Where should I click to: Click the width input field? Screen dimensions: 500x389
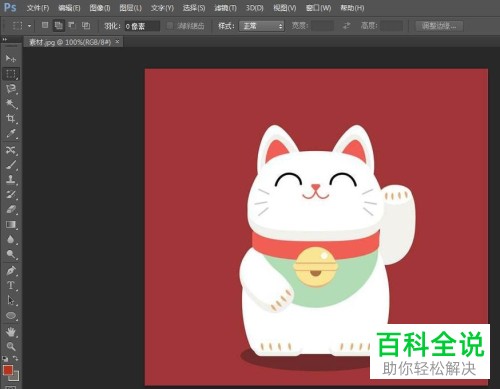point(322,26)
